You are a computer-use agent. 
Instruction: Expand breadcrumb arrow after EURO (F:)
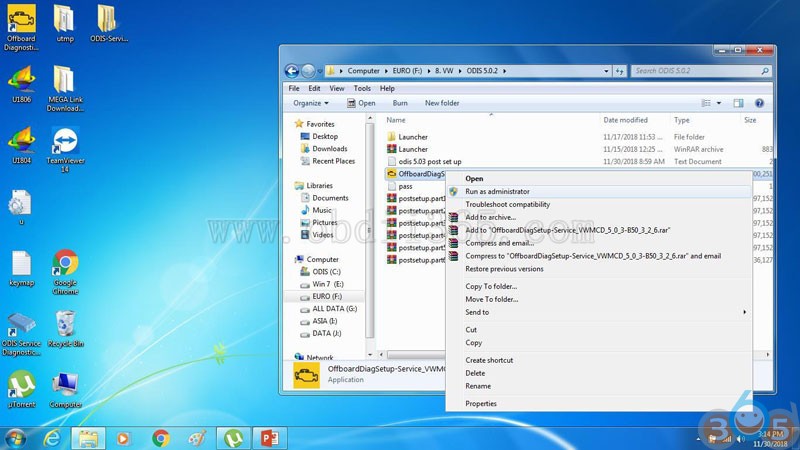(429, 71)
